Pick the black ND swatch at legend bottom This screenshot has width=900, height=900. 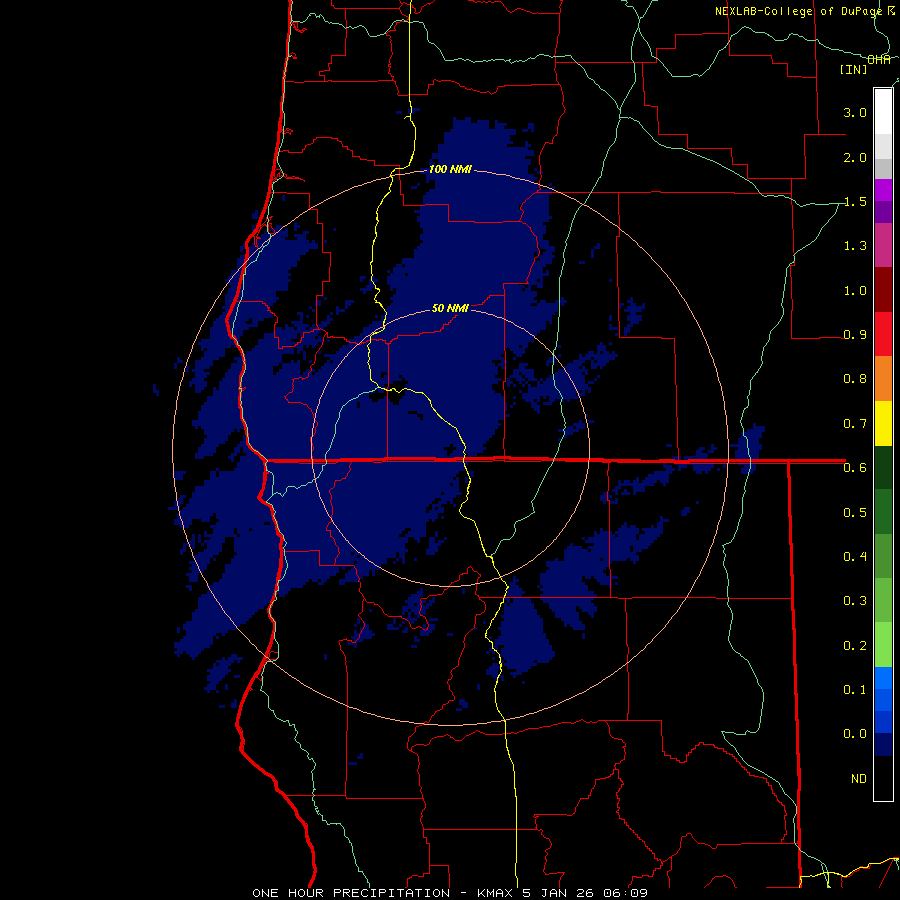click(883, 778)
